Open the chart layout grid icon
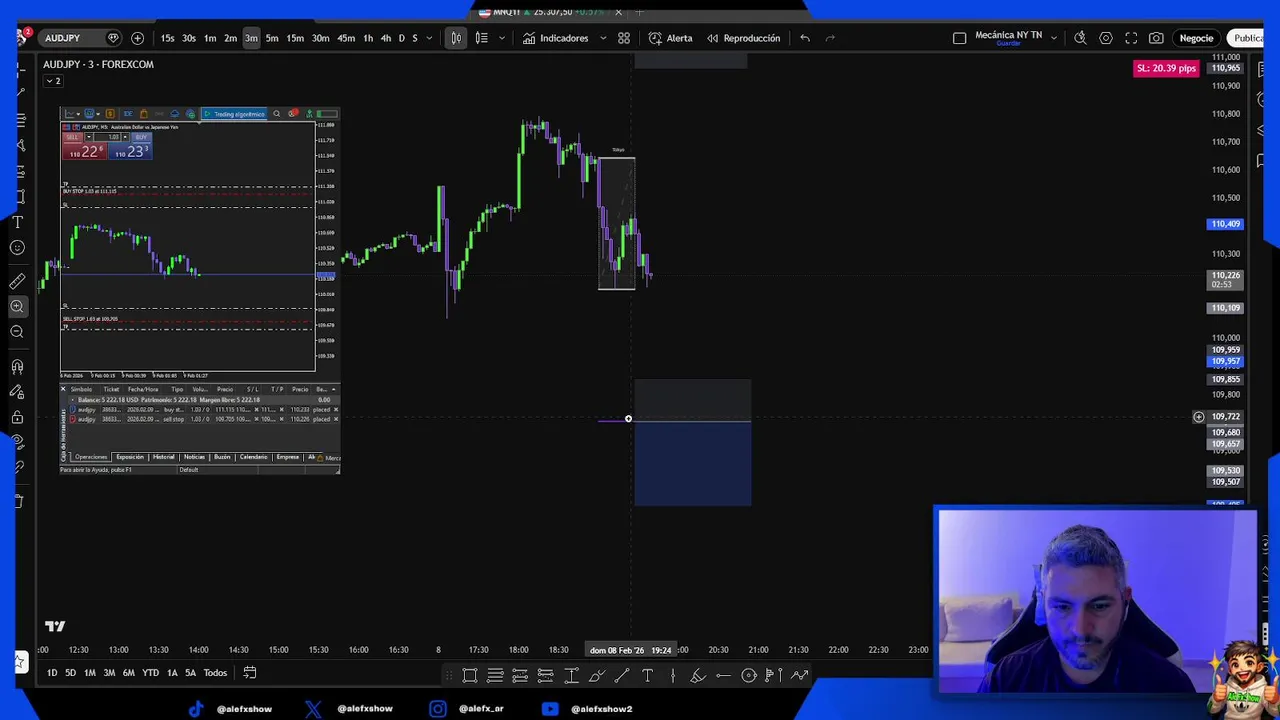Screen dimensions: 1280x720 [623, 38]
